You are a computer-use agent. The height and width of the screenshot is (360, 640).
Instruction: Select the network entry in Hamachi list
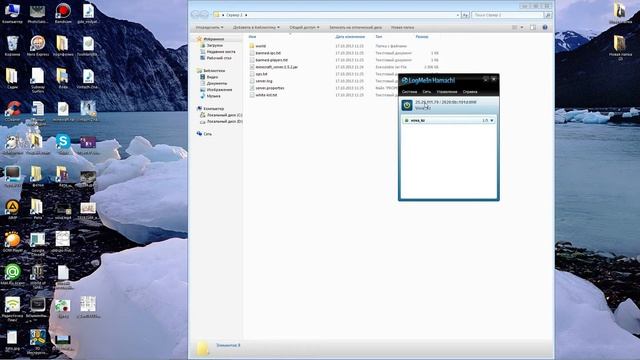[x=449, y=120]
